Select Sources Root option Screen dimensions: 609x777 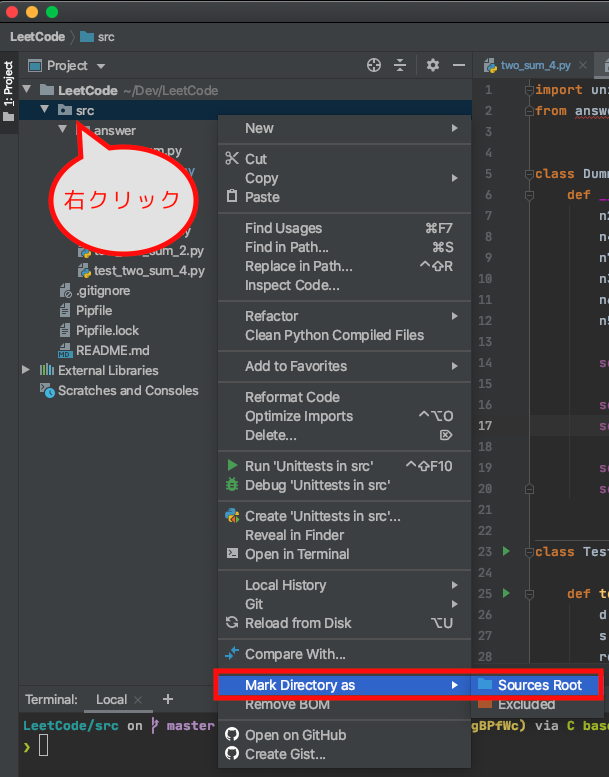click(x=535, y=685)
